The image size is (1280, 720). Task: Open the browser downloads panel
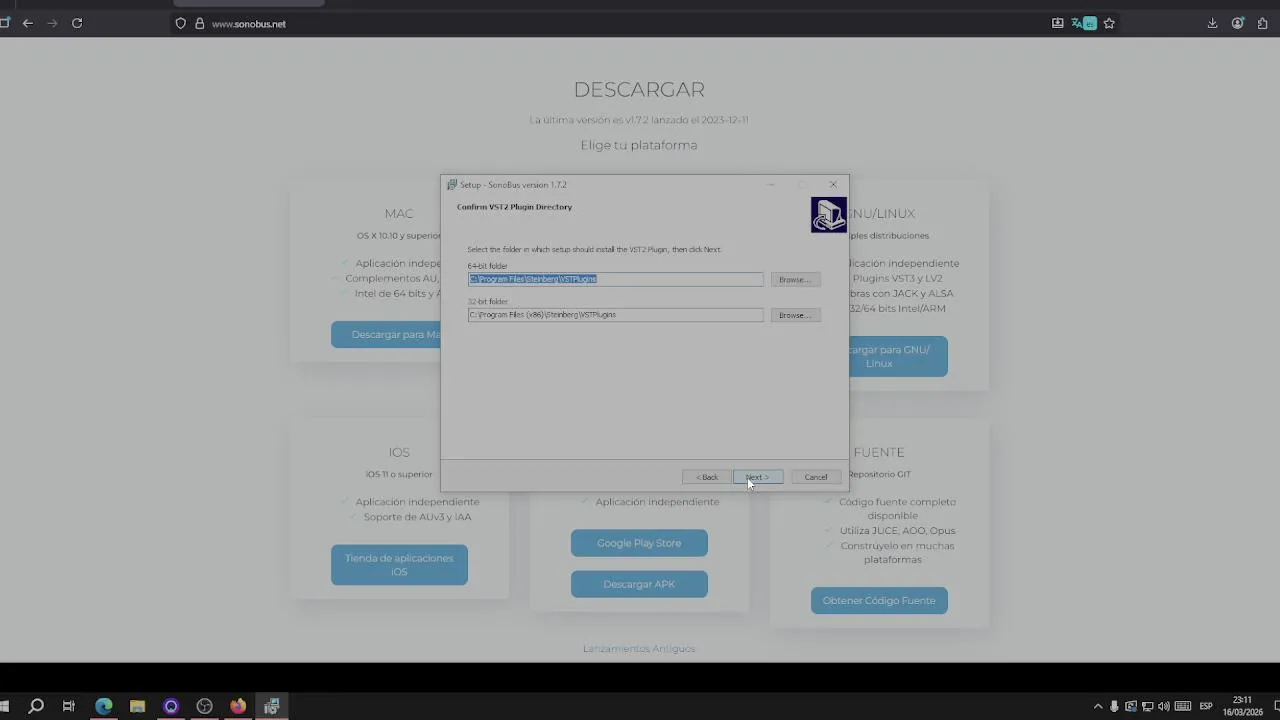1212,23
